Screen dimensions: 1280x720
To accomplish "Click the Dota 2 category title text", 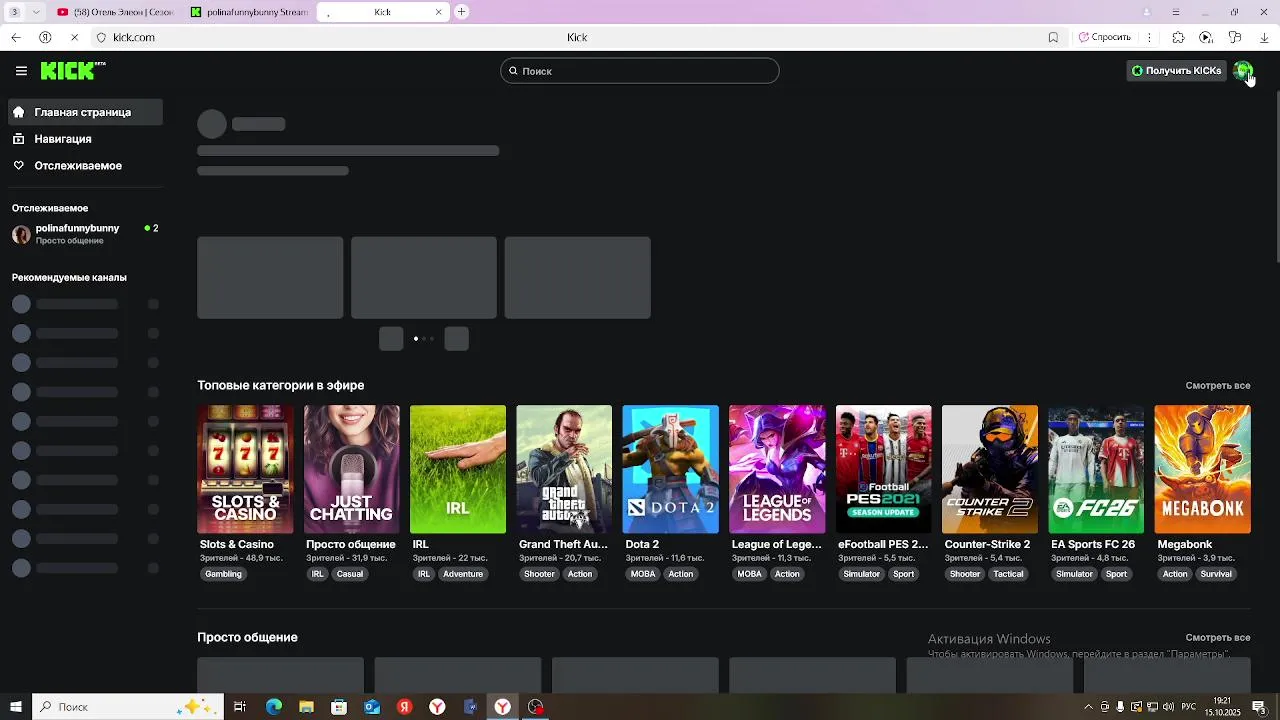I will [x=642, y=544].
